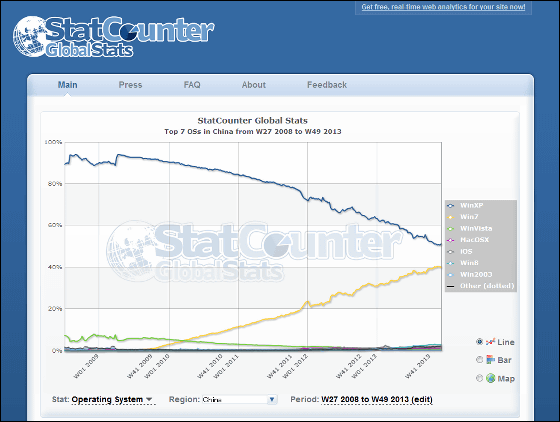Select the Bar chart radio button

click(480, 360)
